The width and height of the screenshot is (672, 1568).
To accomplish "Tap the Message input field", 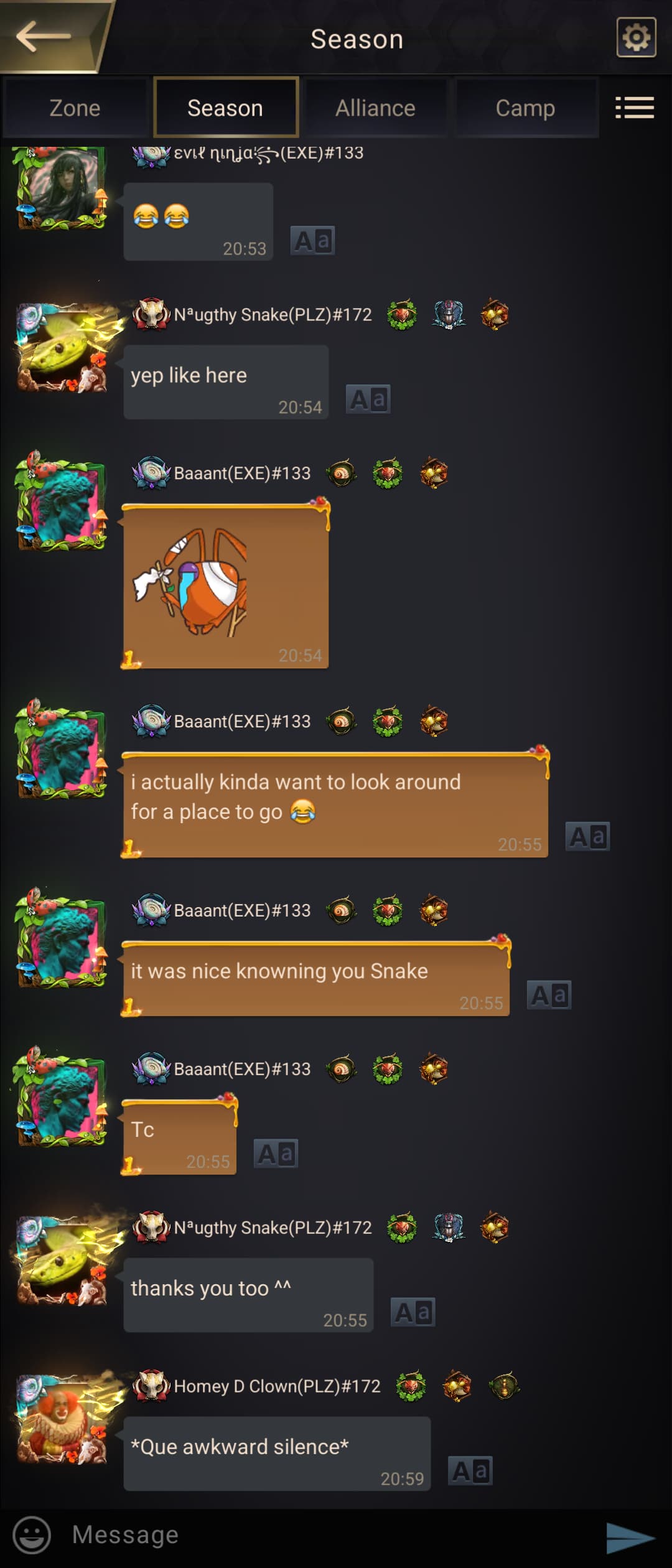I will (x=324, y=1535).
